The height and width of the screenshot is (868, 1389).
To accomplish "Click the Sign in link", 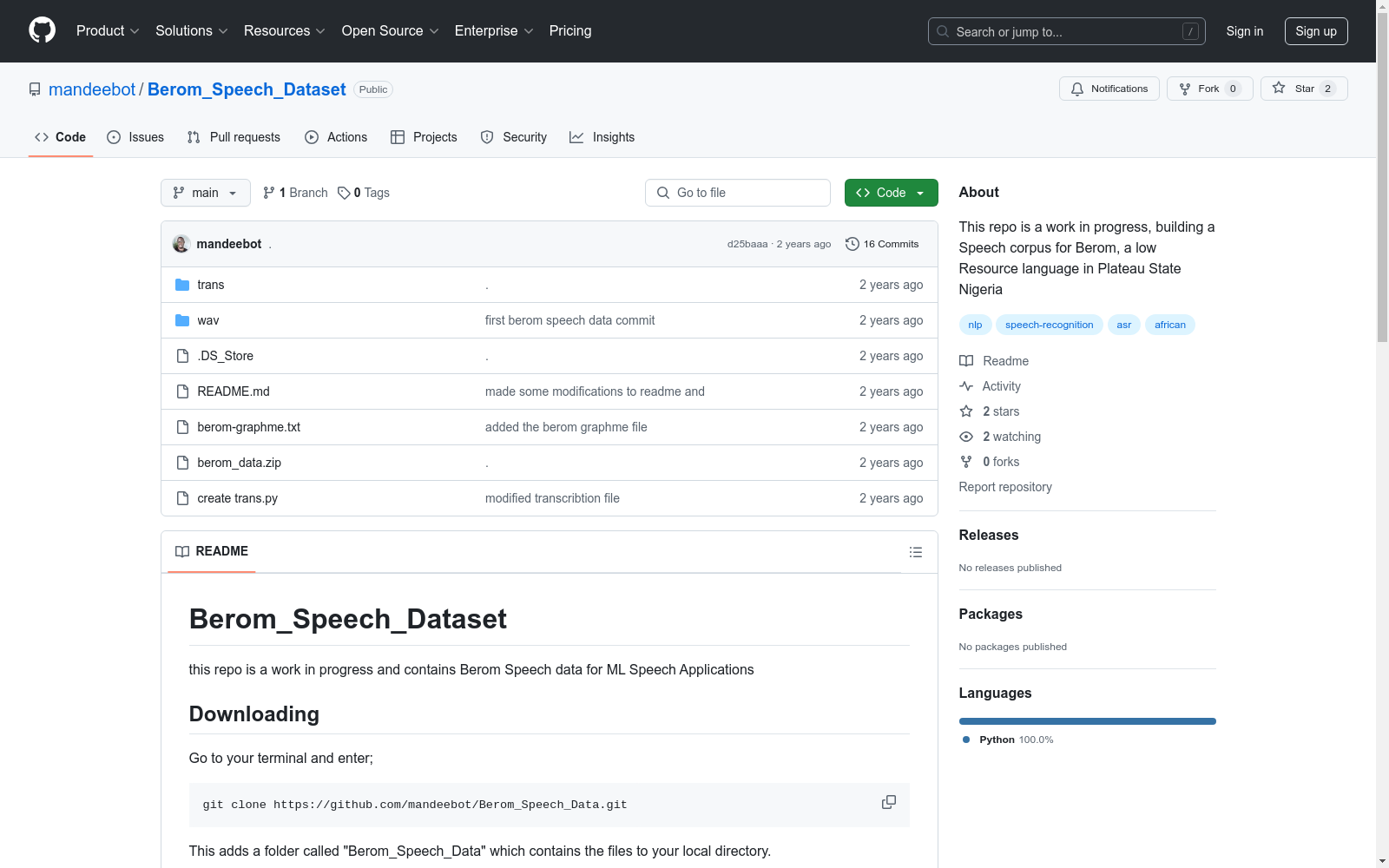I will [x=1245, y=31].
